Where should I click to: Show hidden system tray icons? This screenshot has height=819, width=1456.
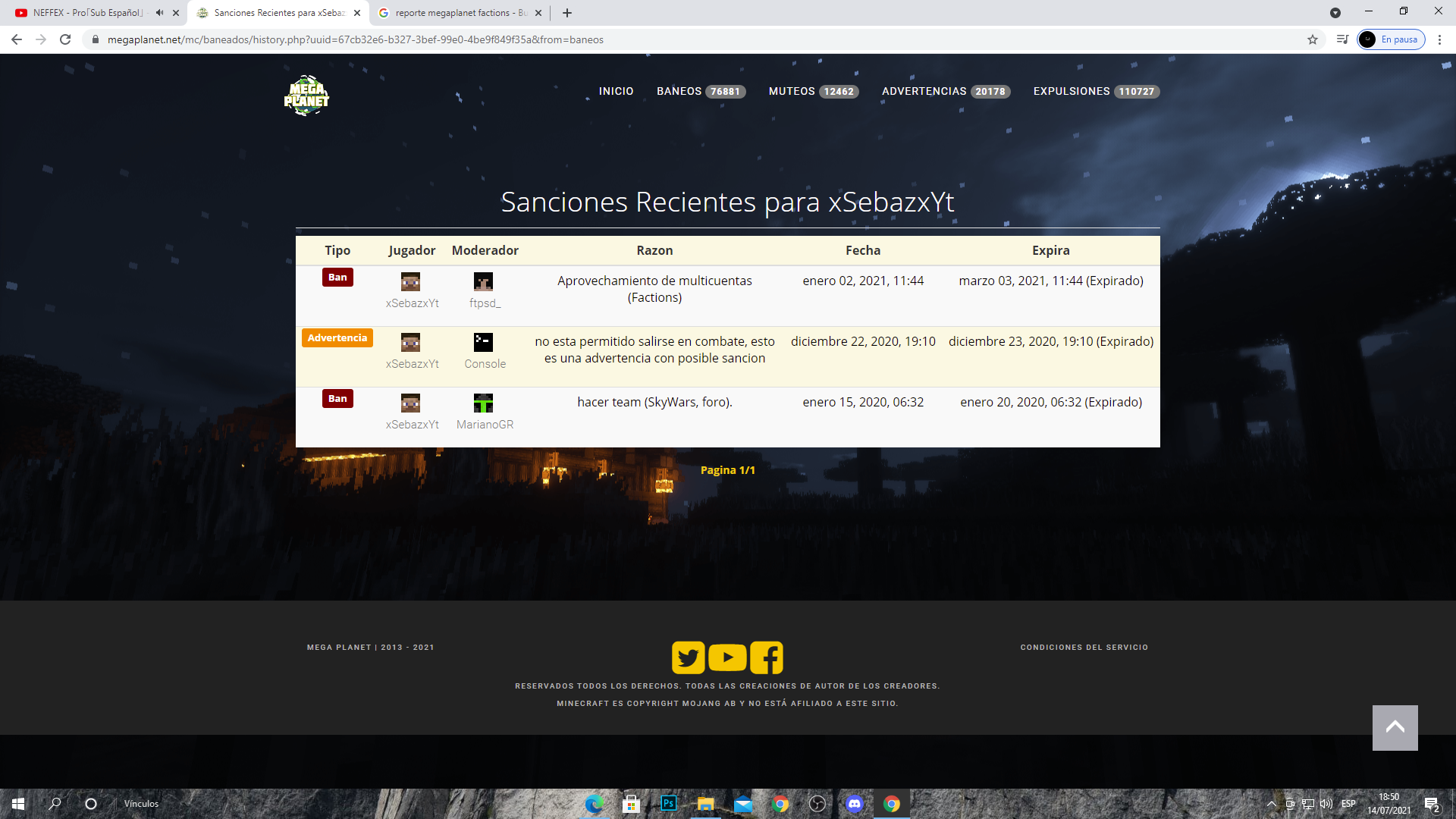1272,804
